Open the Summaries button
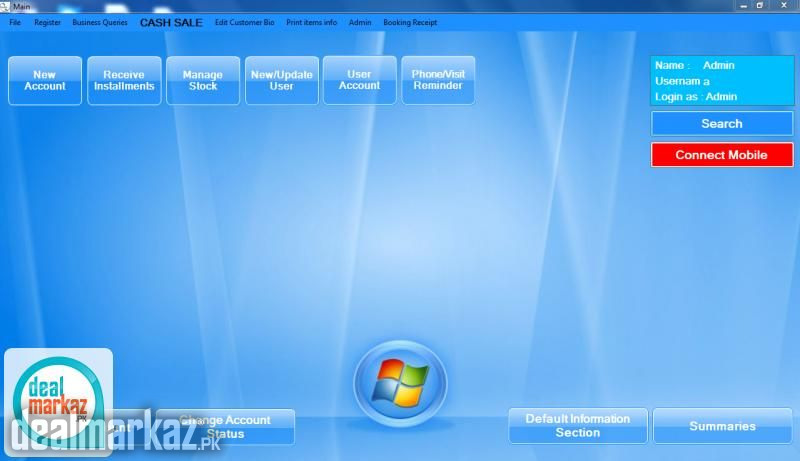This screenshot has width=800, height=461. click(722, 426)
